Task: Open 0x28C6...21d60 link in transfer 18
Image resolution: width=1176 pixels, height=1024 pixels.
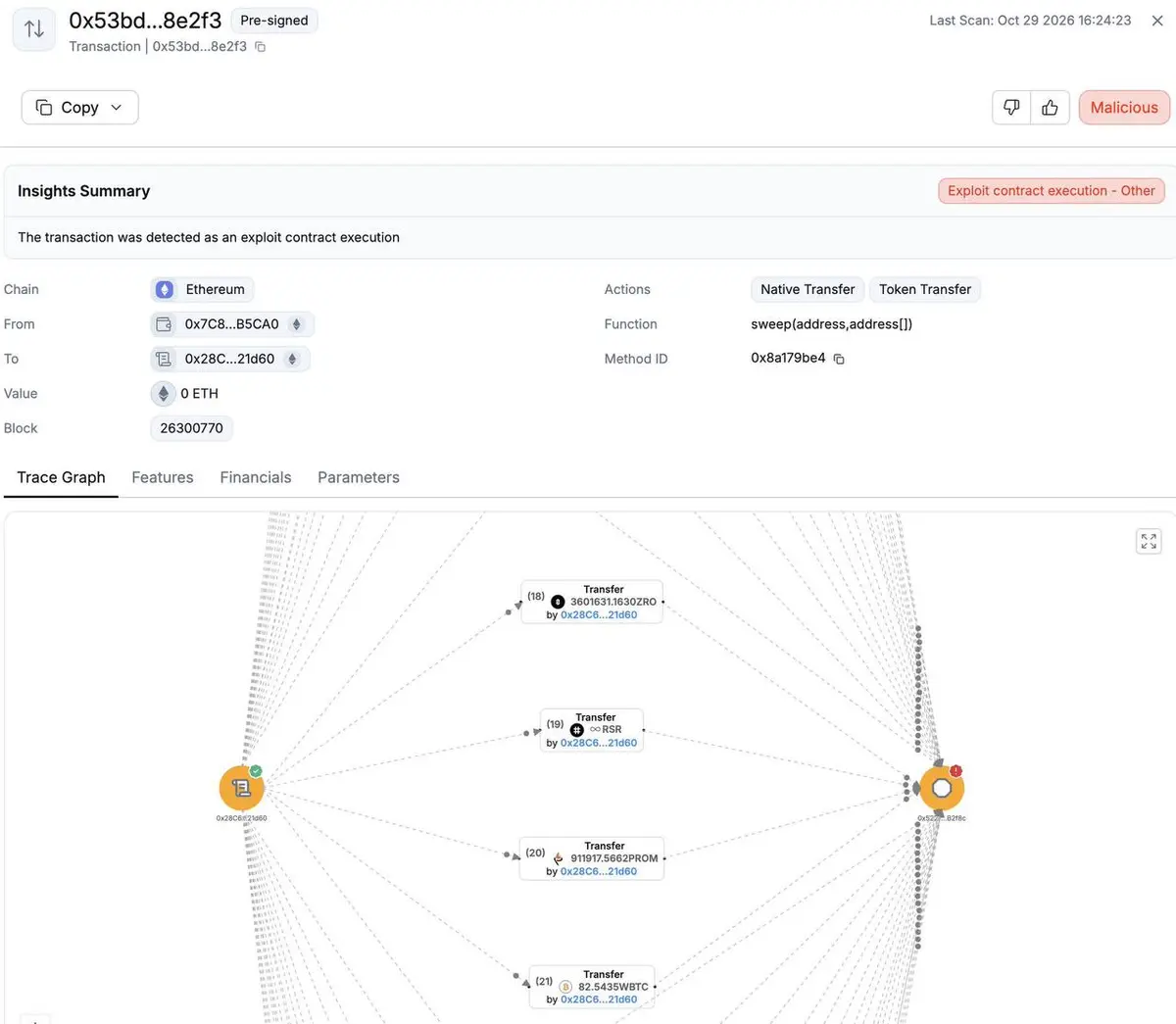Action: (599, 615)
